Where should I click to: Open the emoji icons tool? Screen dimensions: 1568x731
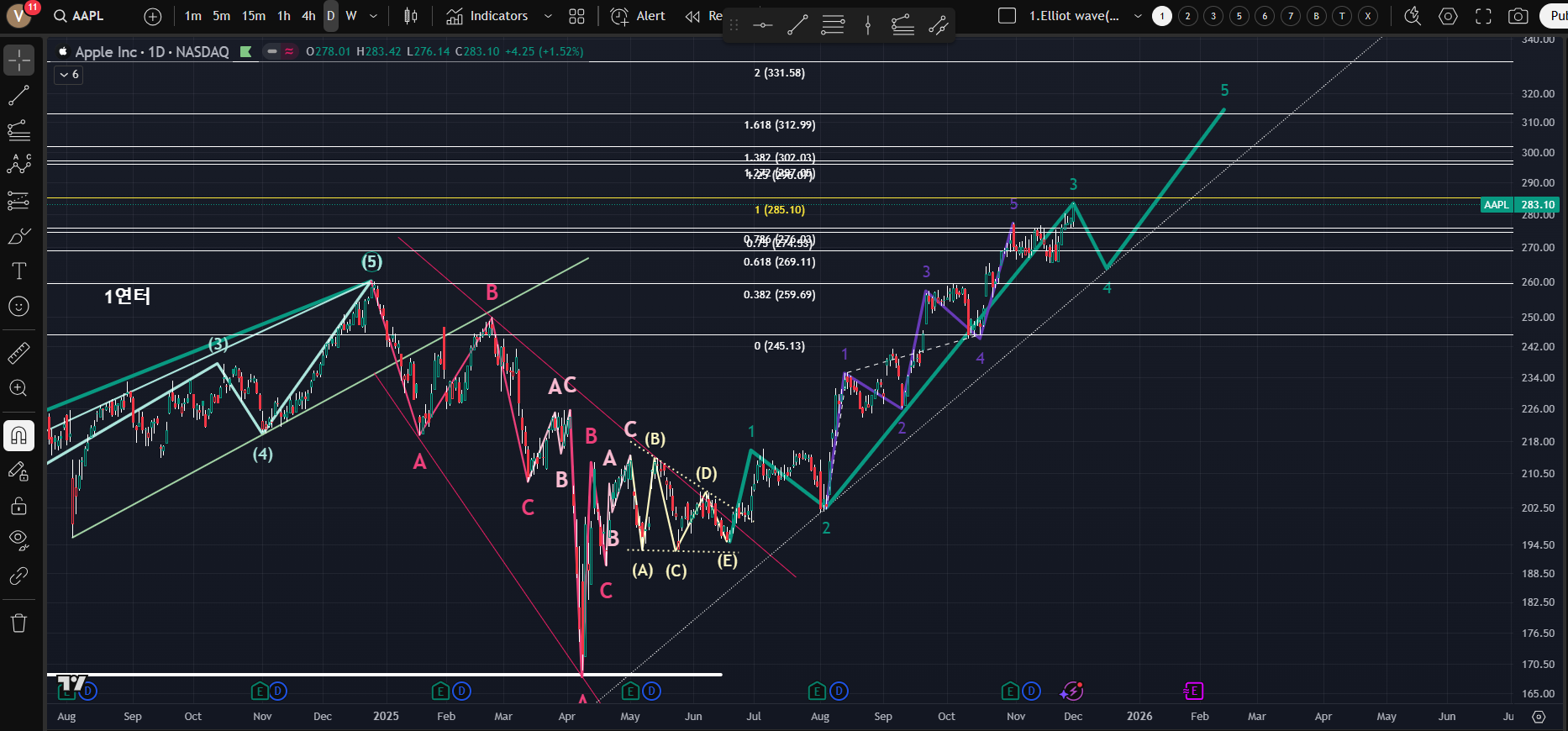[x=18, y=307]
